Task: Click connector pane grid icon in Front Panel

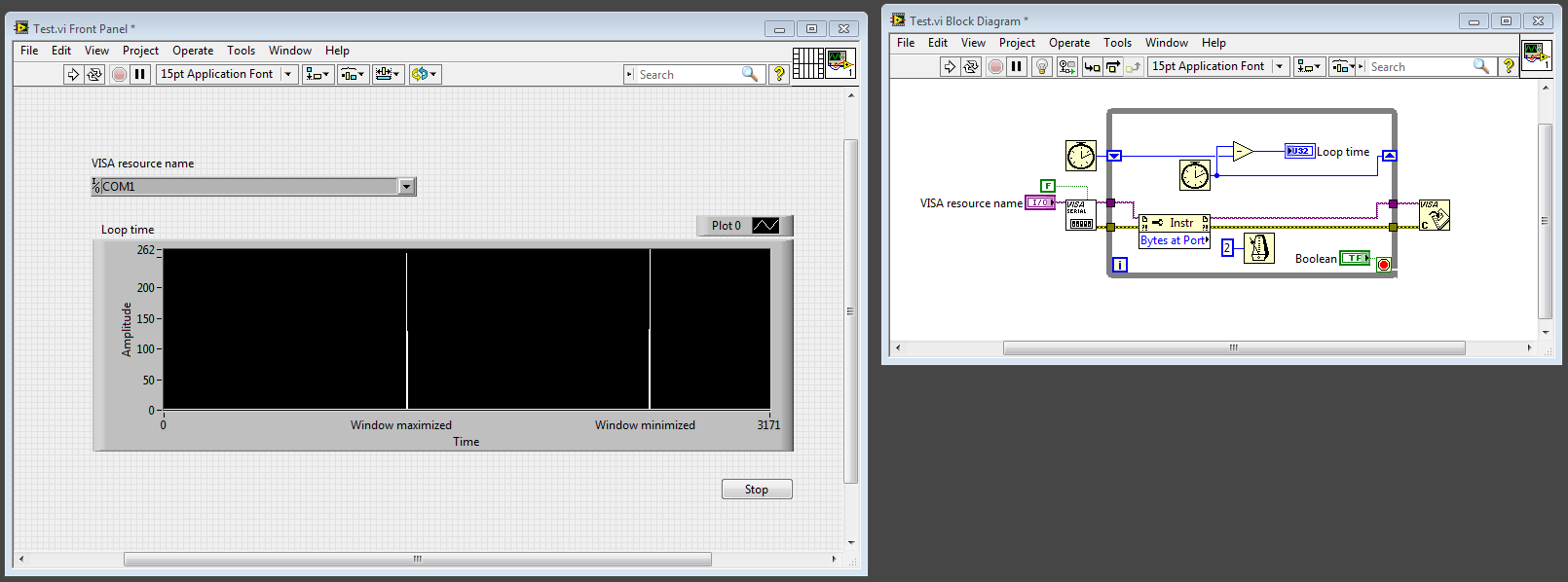Action: (808, 63)
